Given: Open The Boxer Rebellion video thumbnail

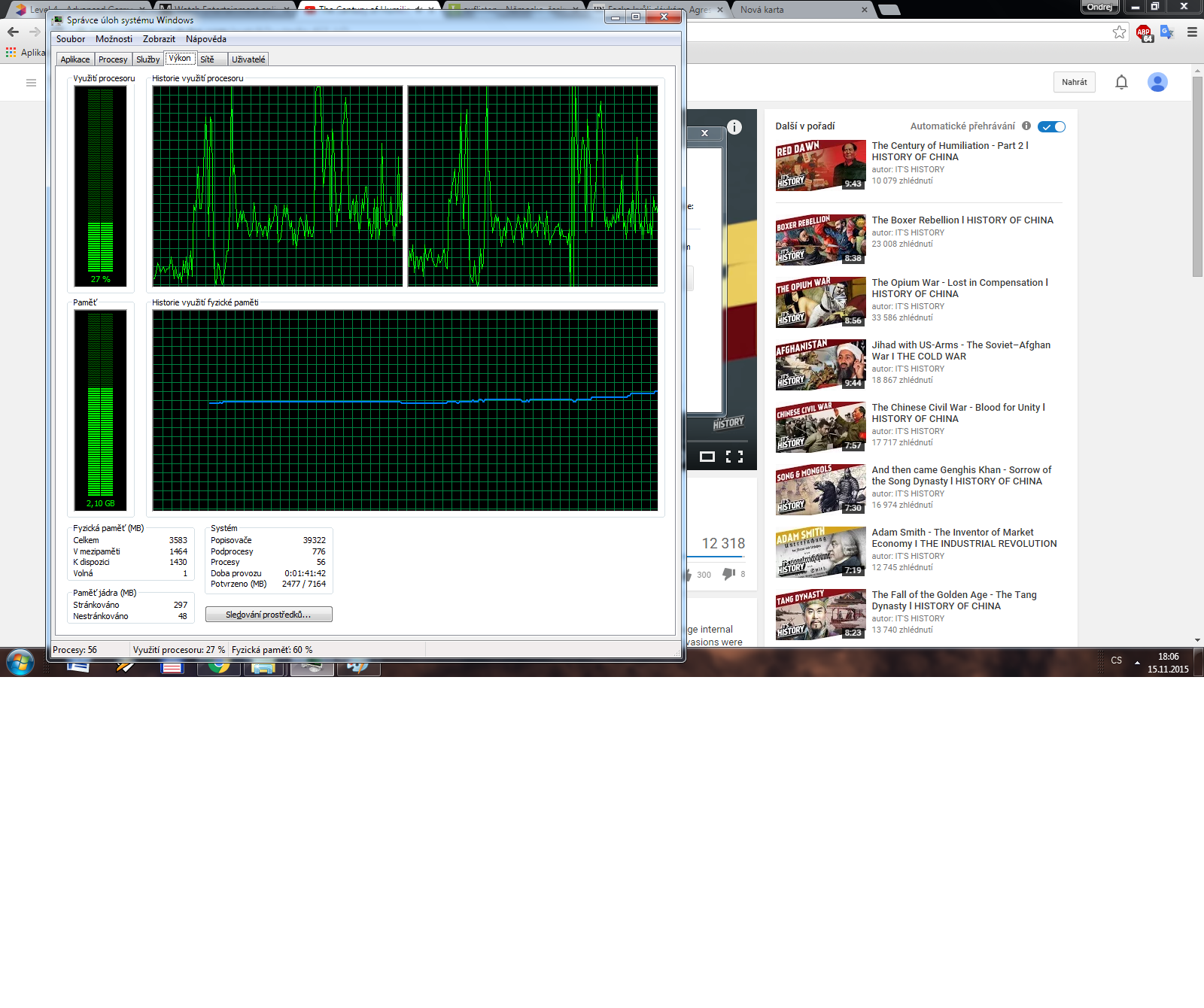Looking at the screenshot, I should click(820, 239).
